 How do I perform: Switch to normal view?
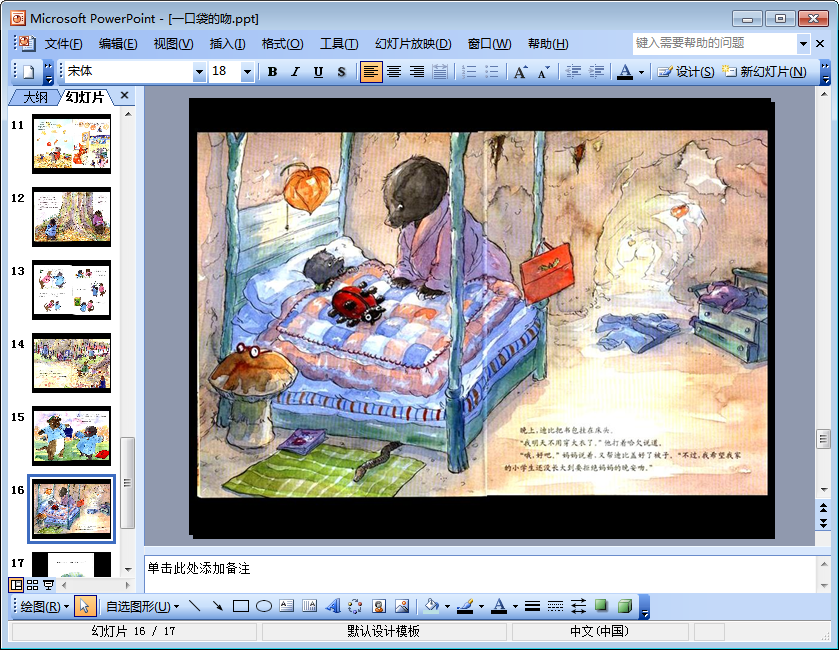(17, 585)
